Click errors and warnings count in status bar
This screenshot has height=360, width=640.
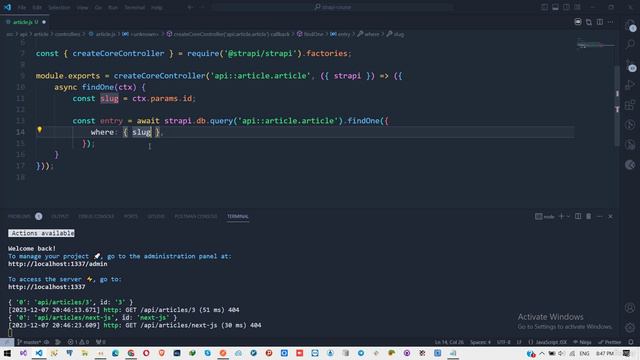tap(78, 342)
